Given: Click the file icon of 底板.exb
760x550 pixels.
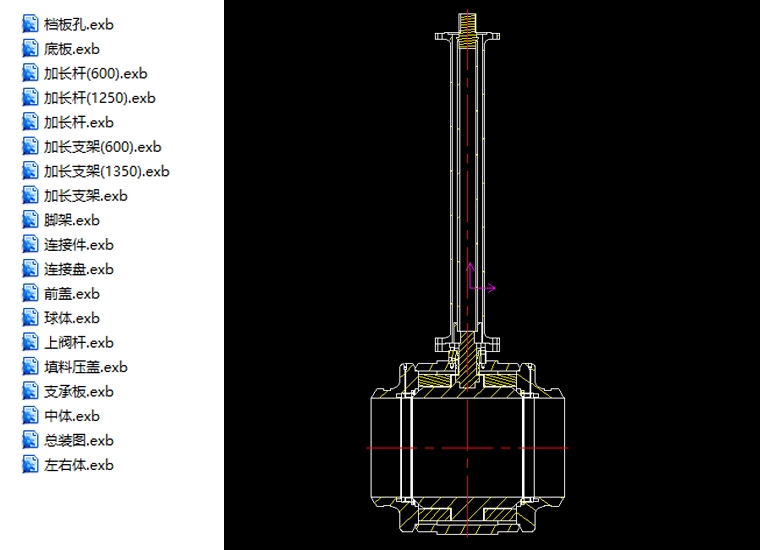Looking at the screenshot, I should (30, 49).
